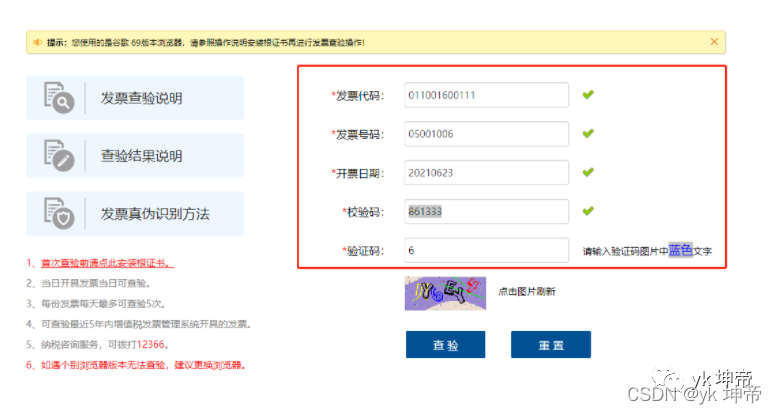Click the 蓝色 highlighted word in hint
Viewport: 777px width, 414px height.
(x=680, y=250)
